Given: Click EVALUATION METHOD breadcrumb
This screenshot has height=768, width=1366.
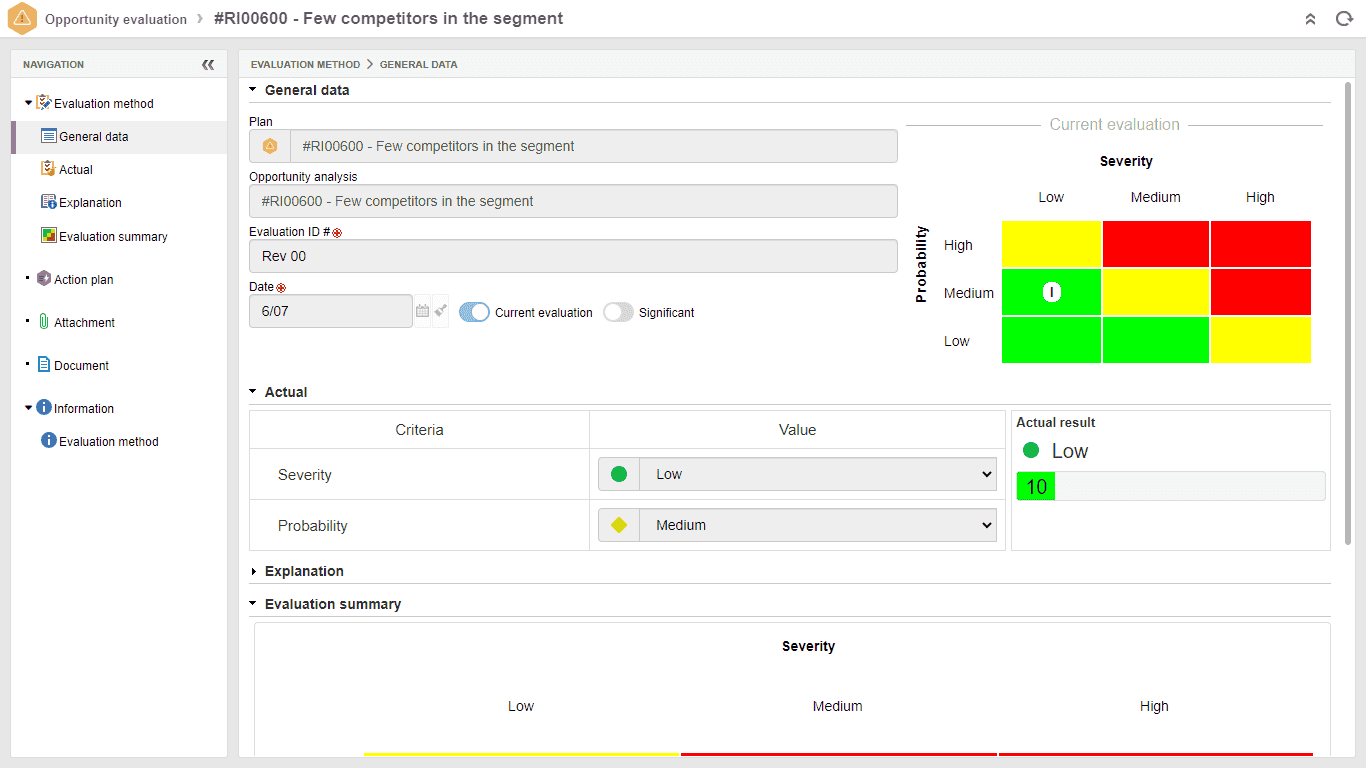Looking at the screenshot, I should 305,64.
